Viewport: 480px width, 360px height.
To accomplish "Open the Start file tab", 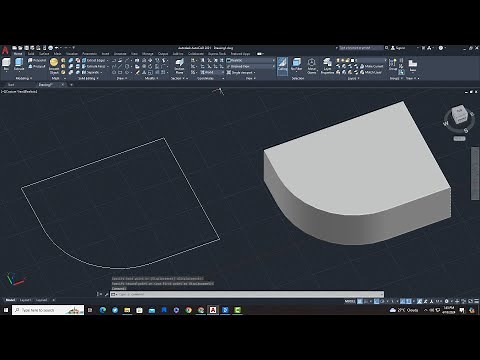I will click(11, 85).
